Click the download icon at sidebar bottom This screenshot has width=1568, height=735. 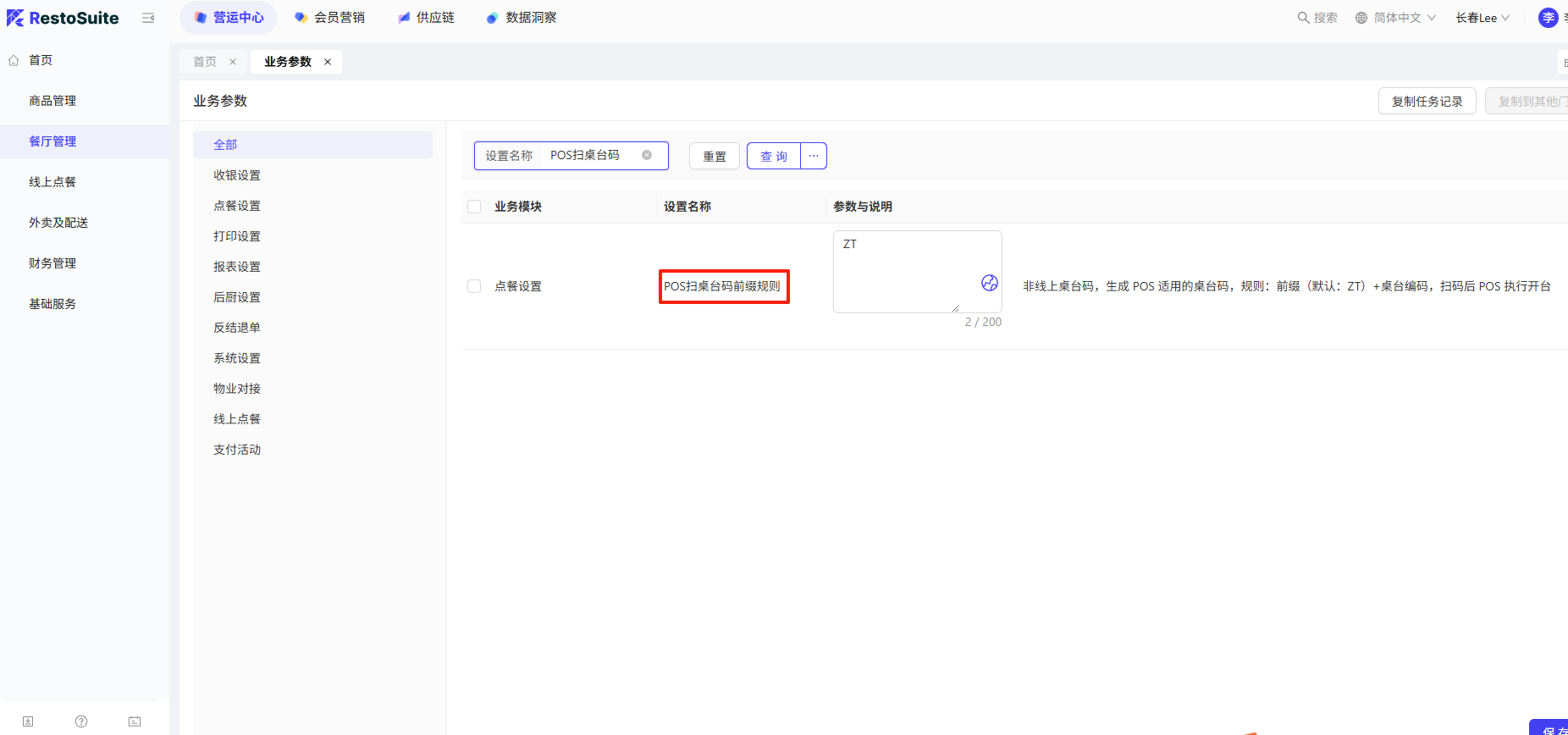[x=28, y=721]
